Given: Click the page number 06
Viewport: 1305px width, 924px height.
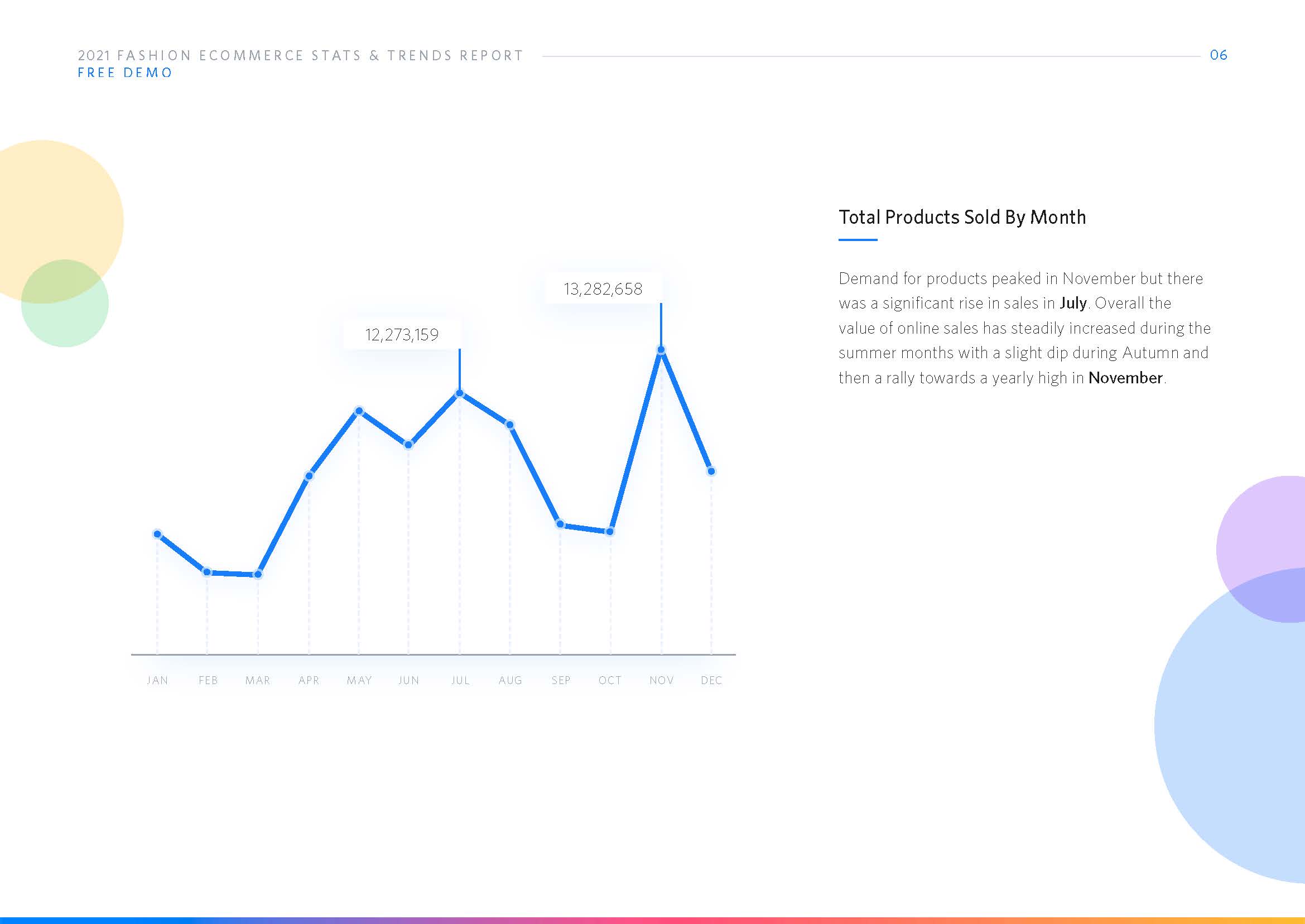Looking at the screenshot, I should [1218, 55].
